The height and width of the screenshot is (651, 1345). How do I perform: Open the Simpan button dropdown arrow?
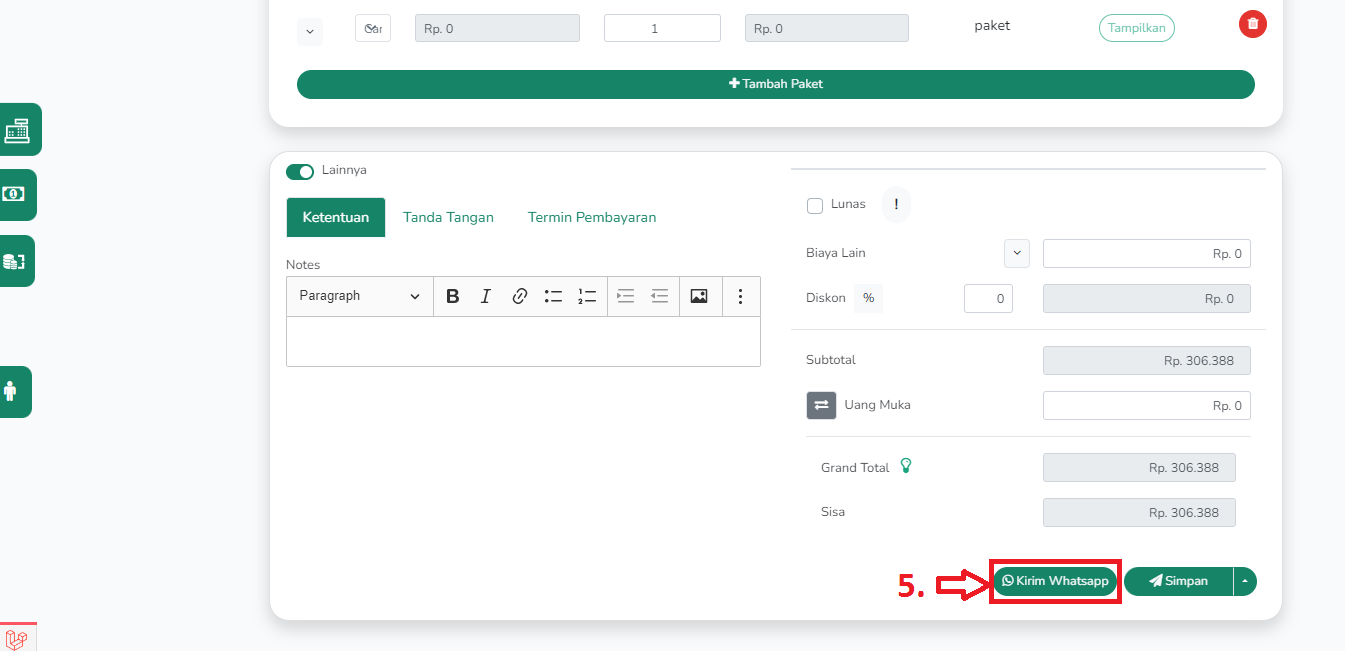click(1245, 581)
